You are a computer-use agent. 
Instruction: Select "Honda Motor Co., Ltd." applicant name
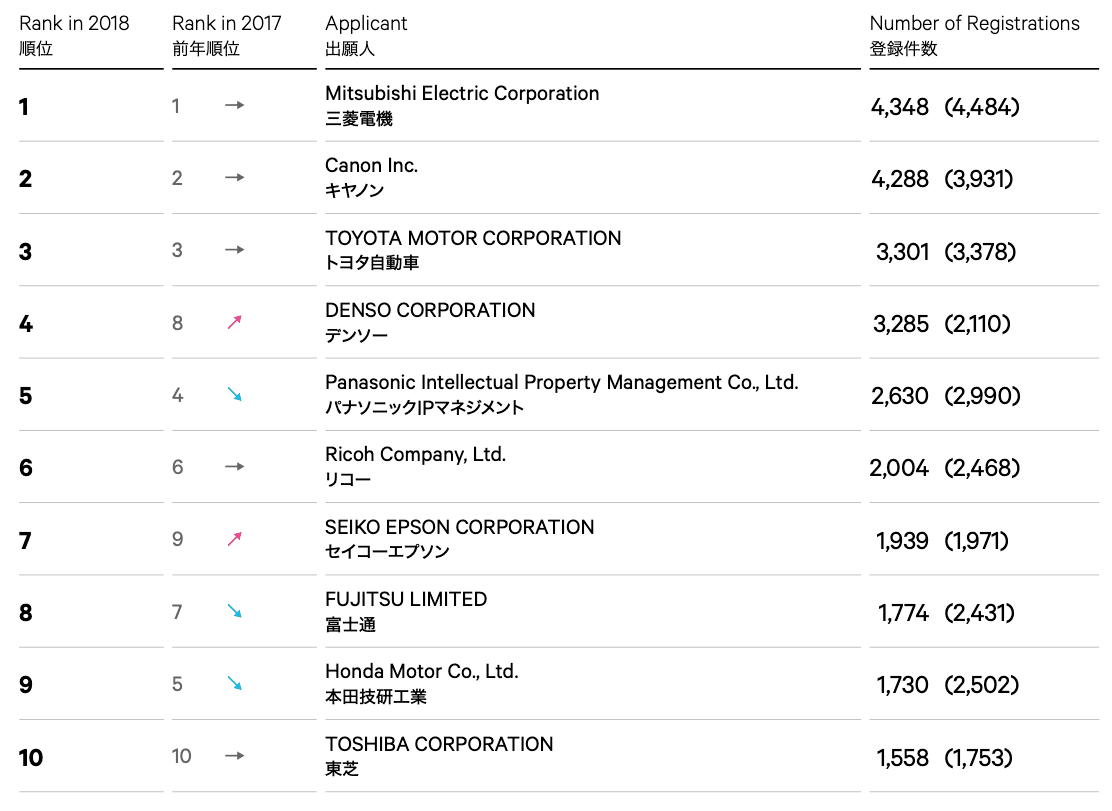pos(422,671)
